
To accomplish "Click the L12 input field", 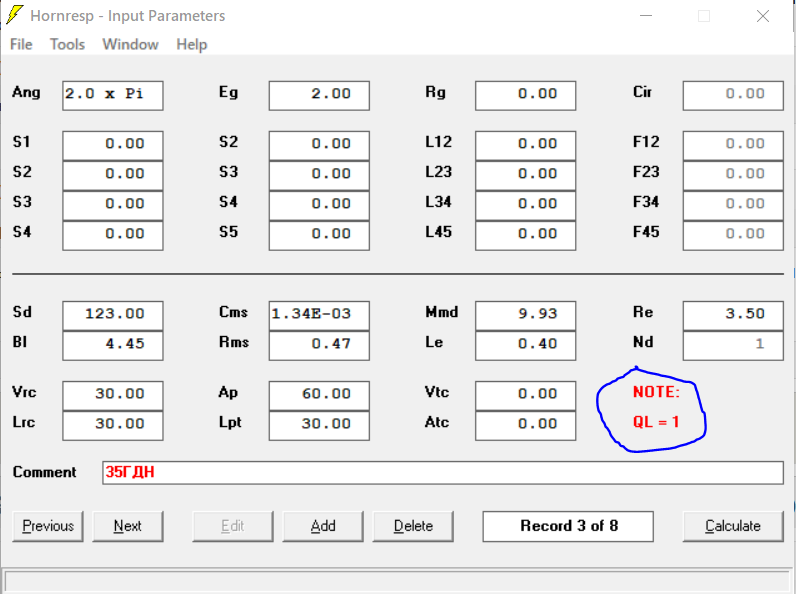I will (x=525, y=146).
